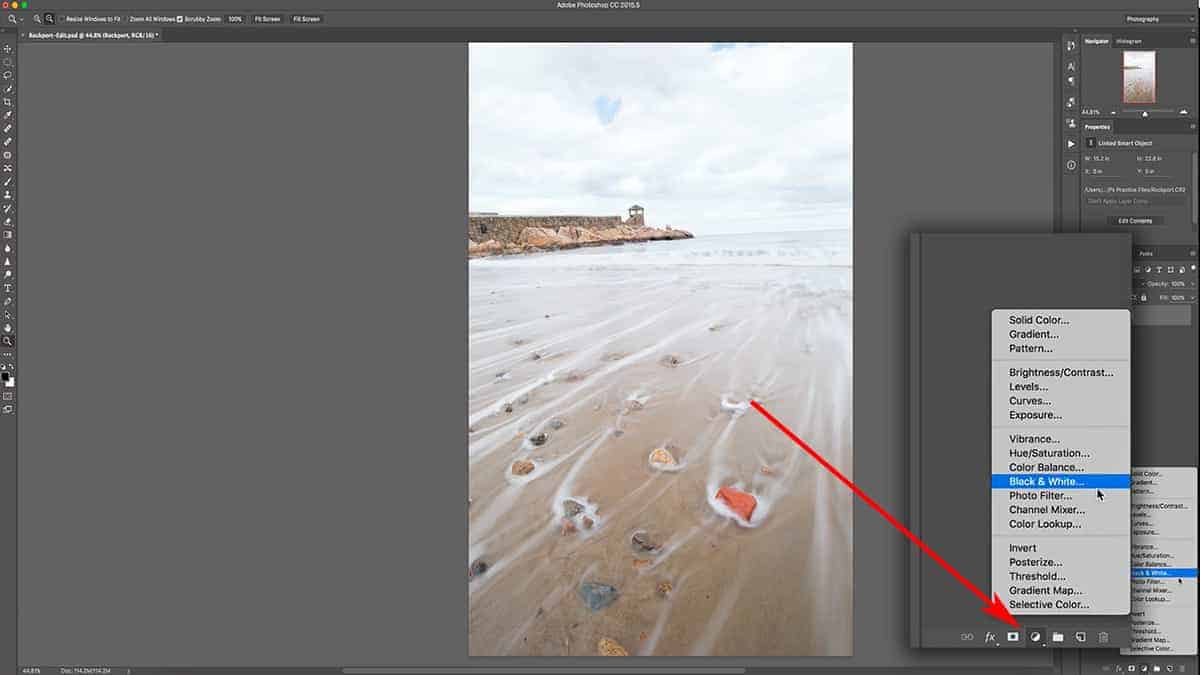Select the Blur tool
Image resolution: width=1200 pixels, height=675 pixels.
tap(8, 248)
